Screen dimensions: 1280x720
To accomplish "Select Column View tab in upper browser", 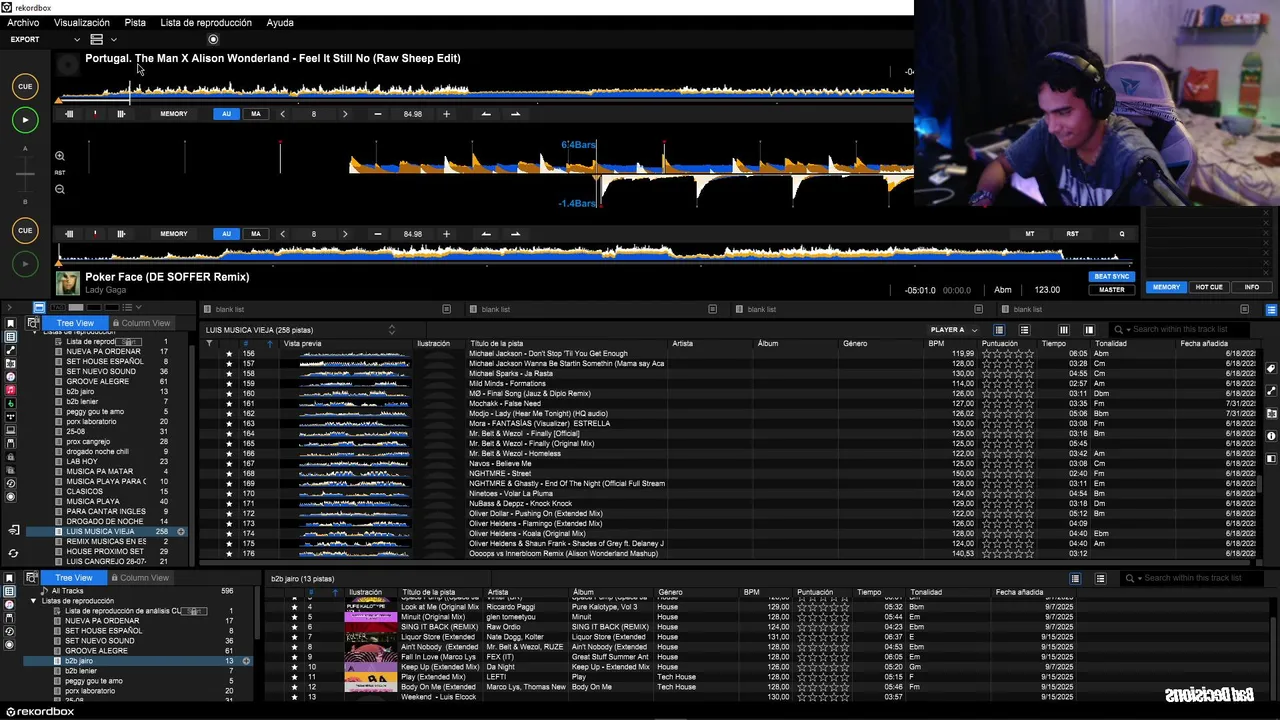I will (141, 323).
